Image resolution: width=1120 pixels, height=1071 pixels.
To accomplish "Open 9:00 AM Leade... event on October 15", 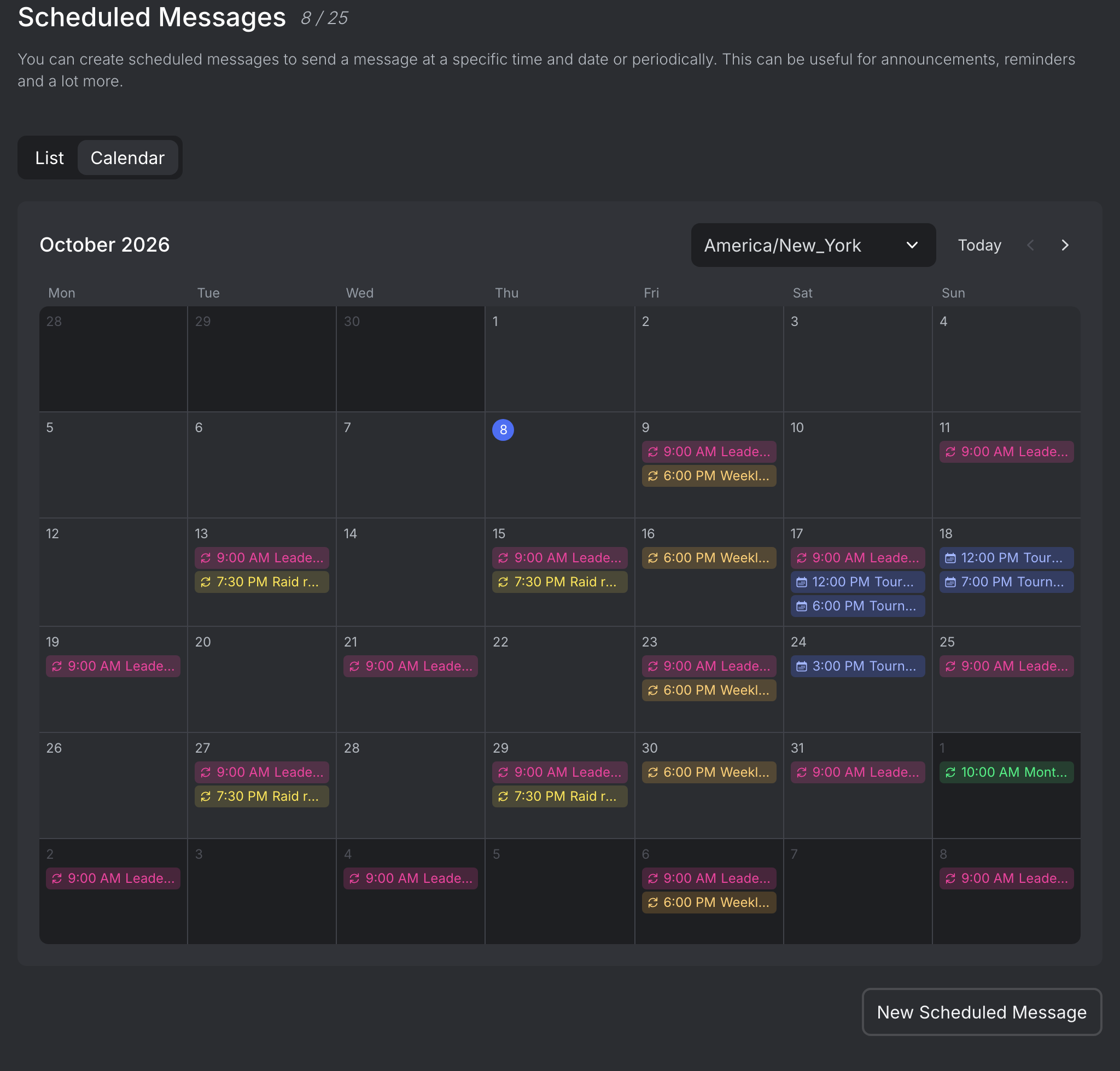I will (x=559, y=558).
